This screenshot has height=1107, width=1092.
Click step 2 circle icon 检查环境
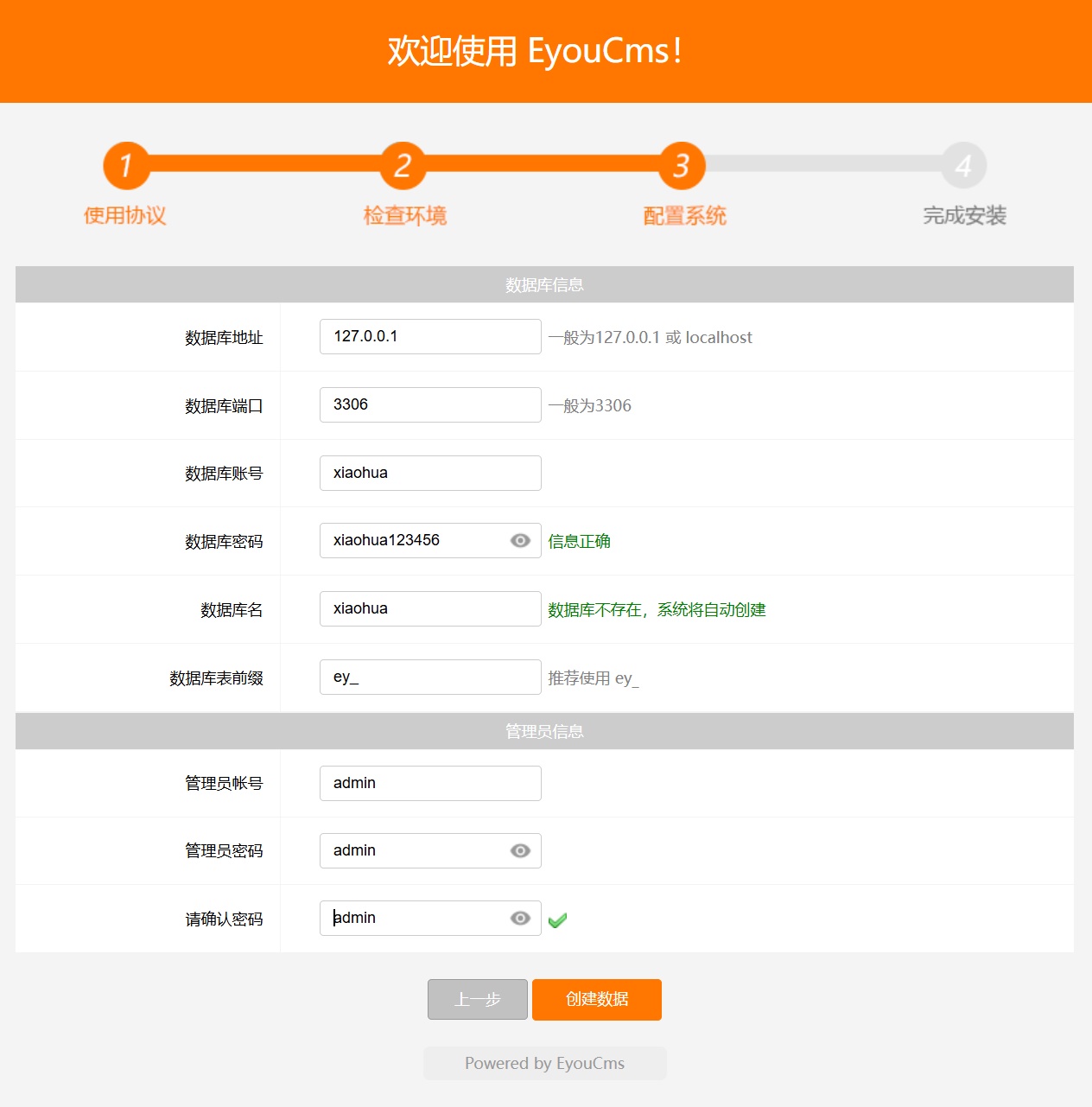[403, 165]
